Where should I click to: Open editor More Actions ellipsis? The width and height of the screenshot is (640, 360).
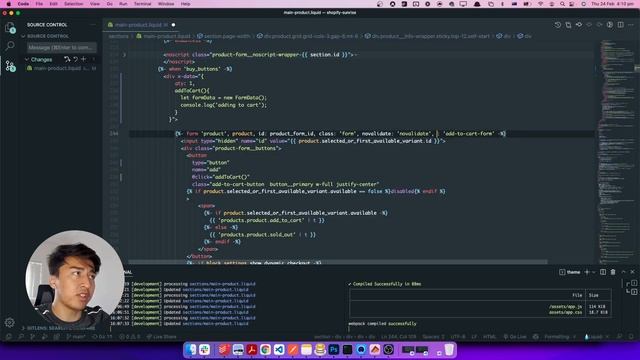[x=631, y=25]
